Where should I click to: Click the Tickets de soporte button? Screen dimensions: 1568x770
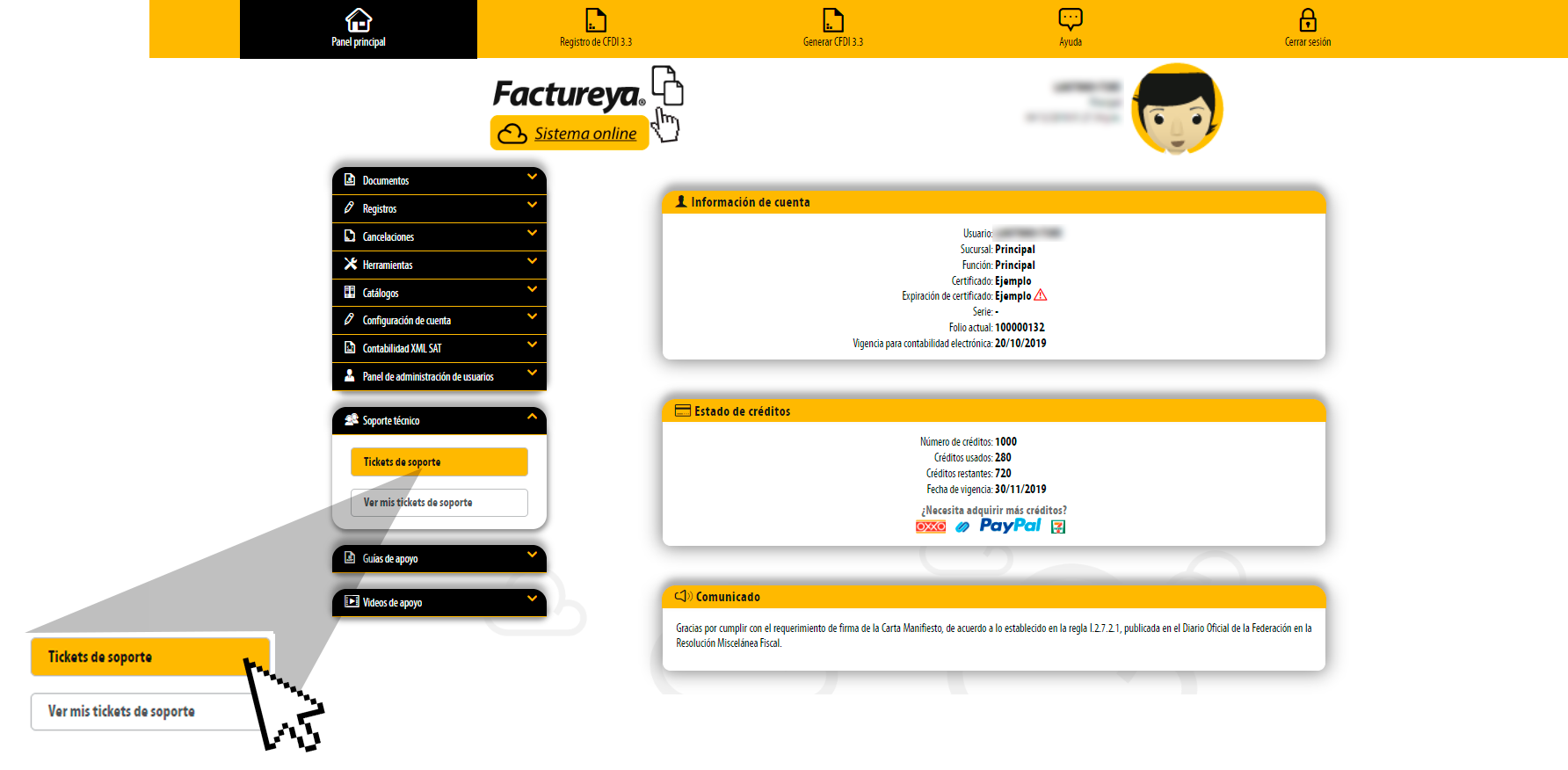point(439,461)
